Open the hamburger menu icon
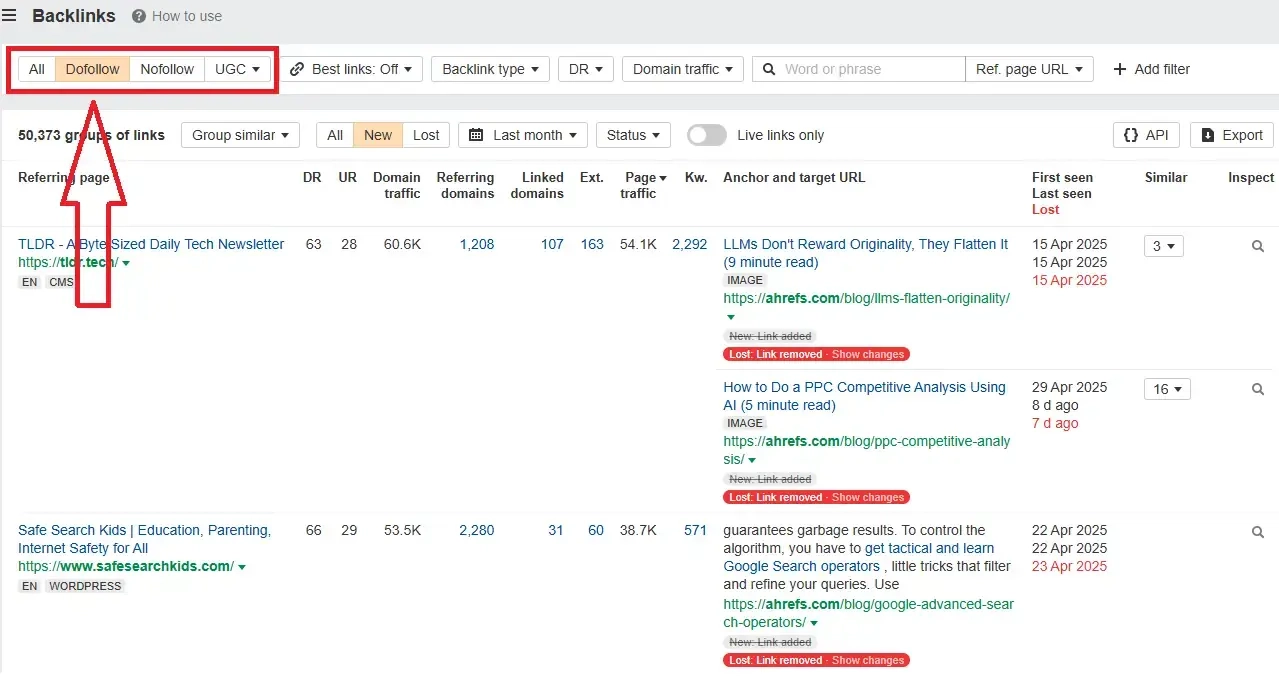Viewport: 1279px width, 677px height. (9, 15)
